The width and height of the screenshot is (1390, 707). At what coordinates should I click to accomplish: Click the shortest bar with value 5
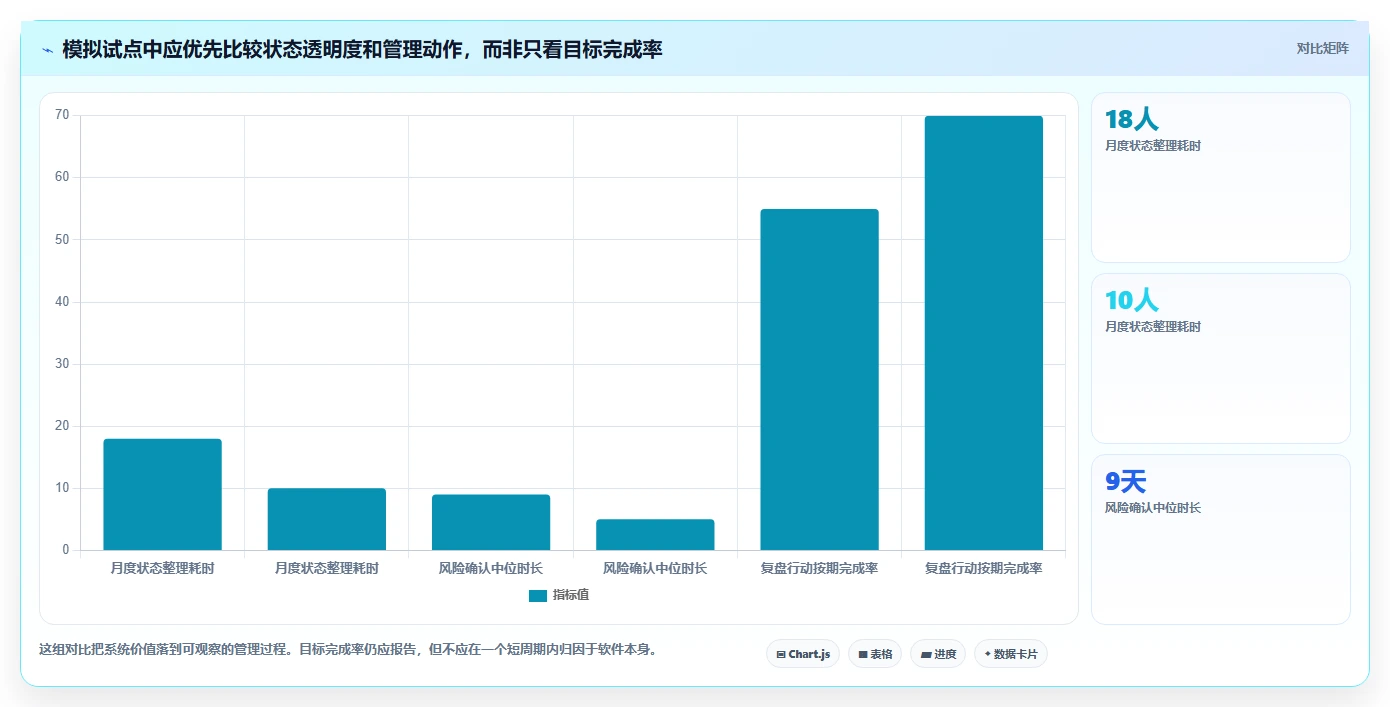tap(655, 534)
